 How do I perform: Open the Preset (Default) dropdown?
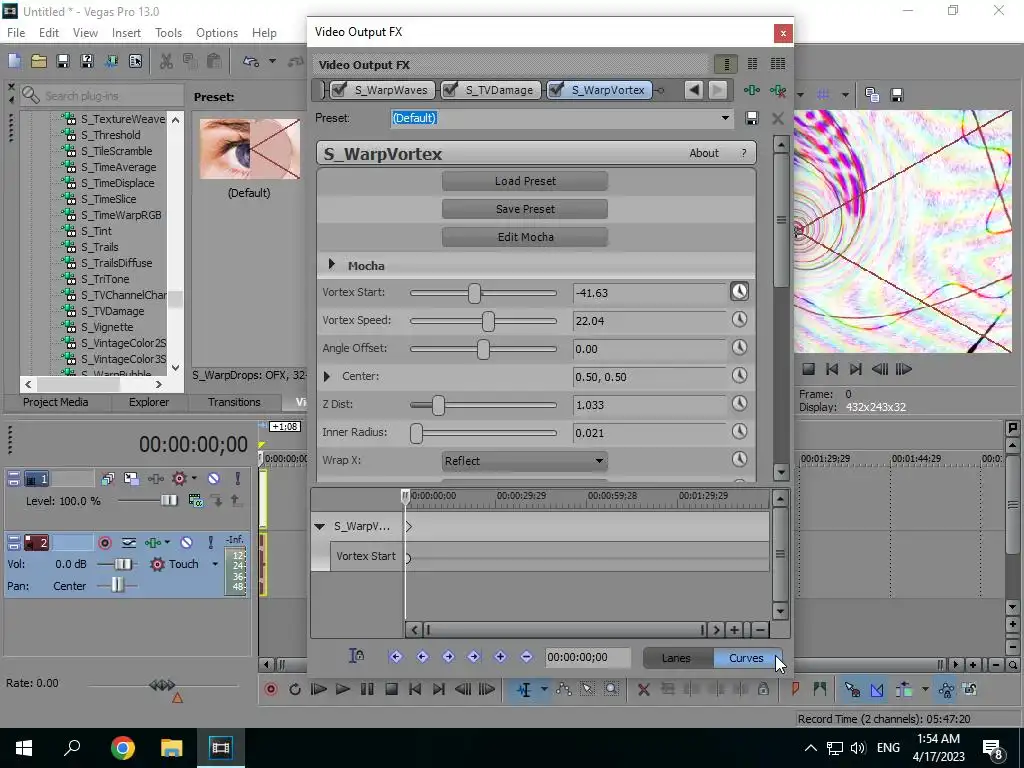point(725,118)
